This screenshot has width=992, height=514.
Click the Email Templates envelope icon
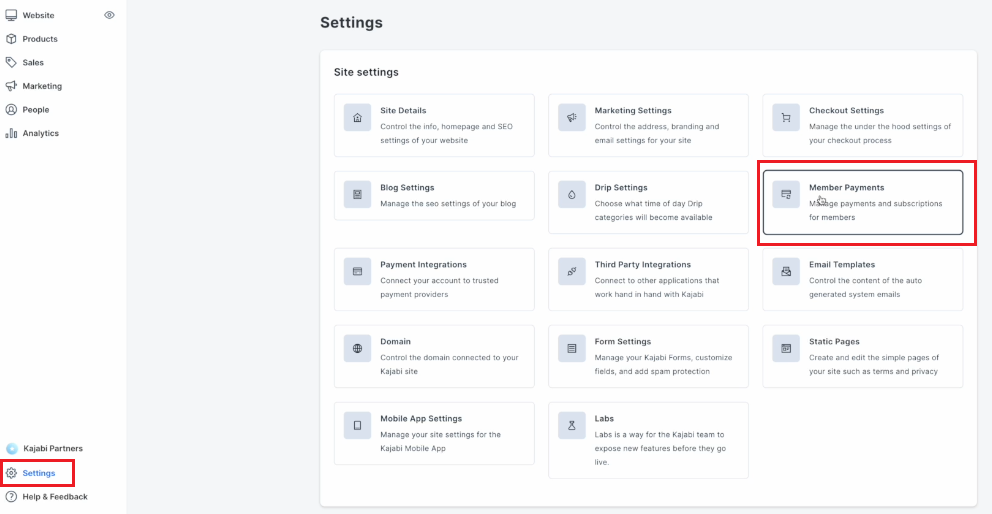coord(786,272)
